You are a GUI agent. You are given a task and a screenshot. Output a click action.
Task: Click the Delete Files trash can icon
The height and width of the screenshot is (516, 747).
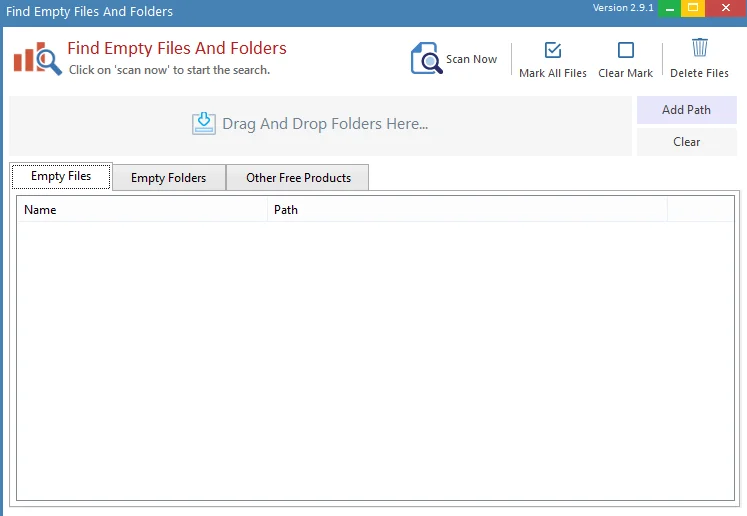point(699,48)
